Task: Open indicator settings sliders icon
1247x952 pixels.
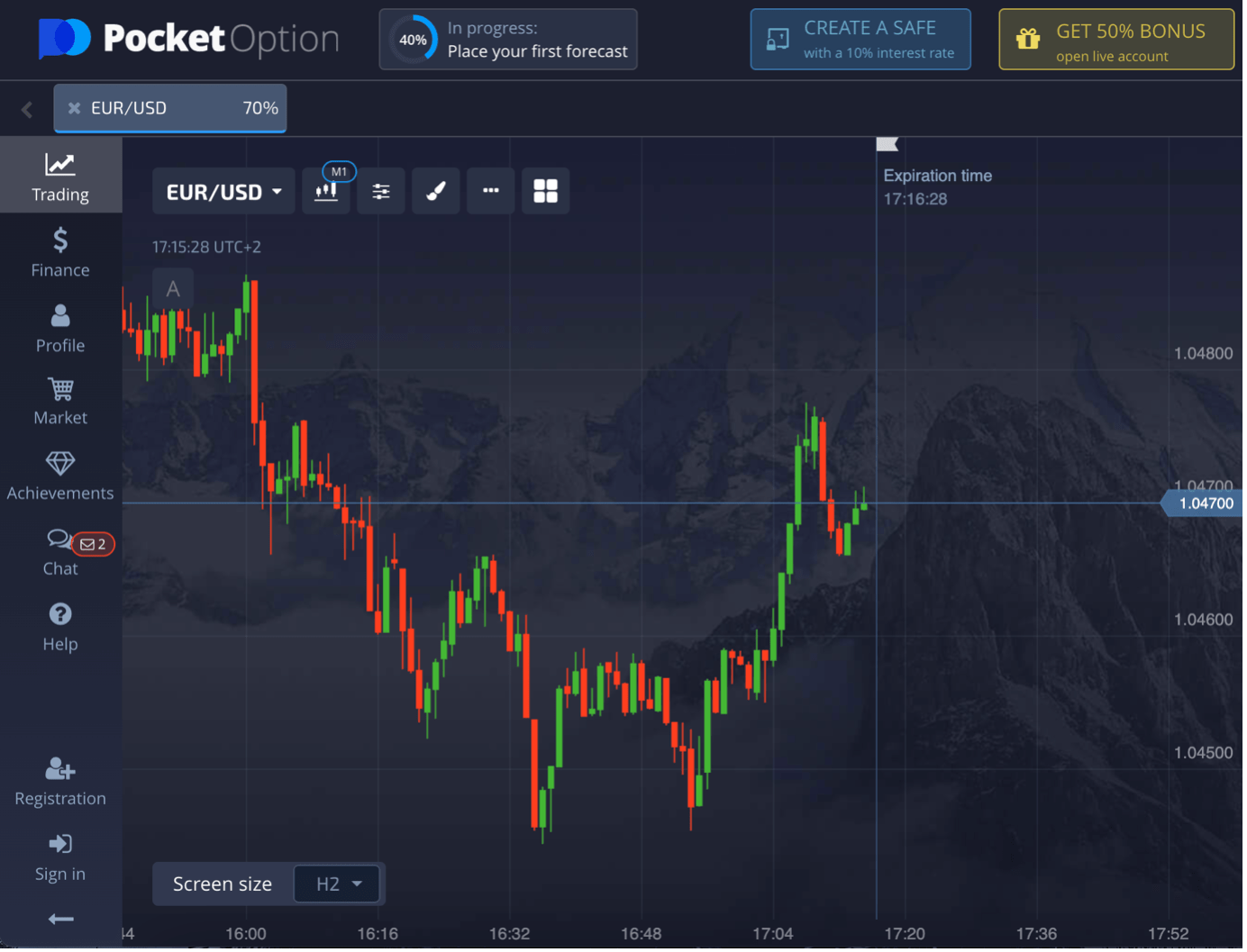Action: coord(380,191)
